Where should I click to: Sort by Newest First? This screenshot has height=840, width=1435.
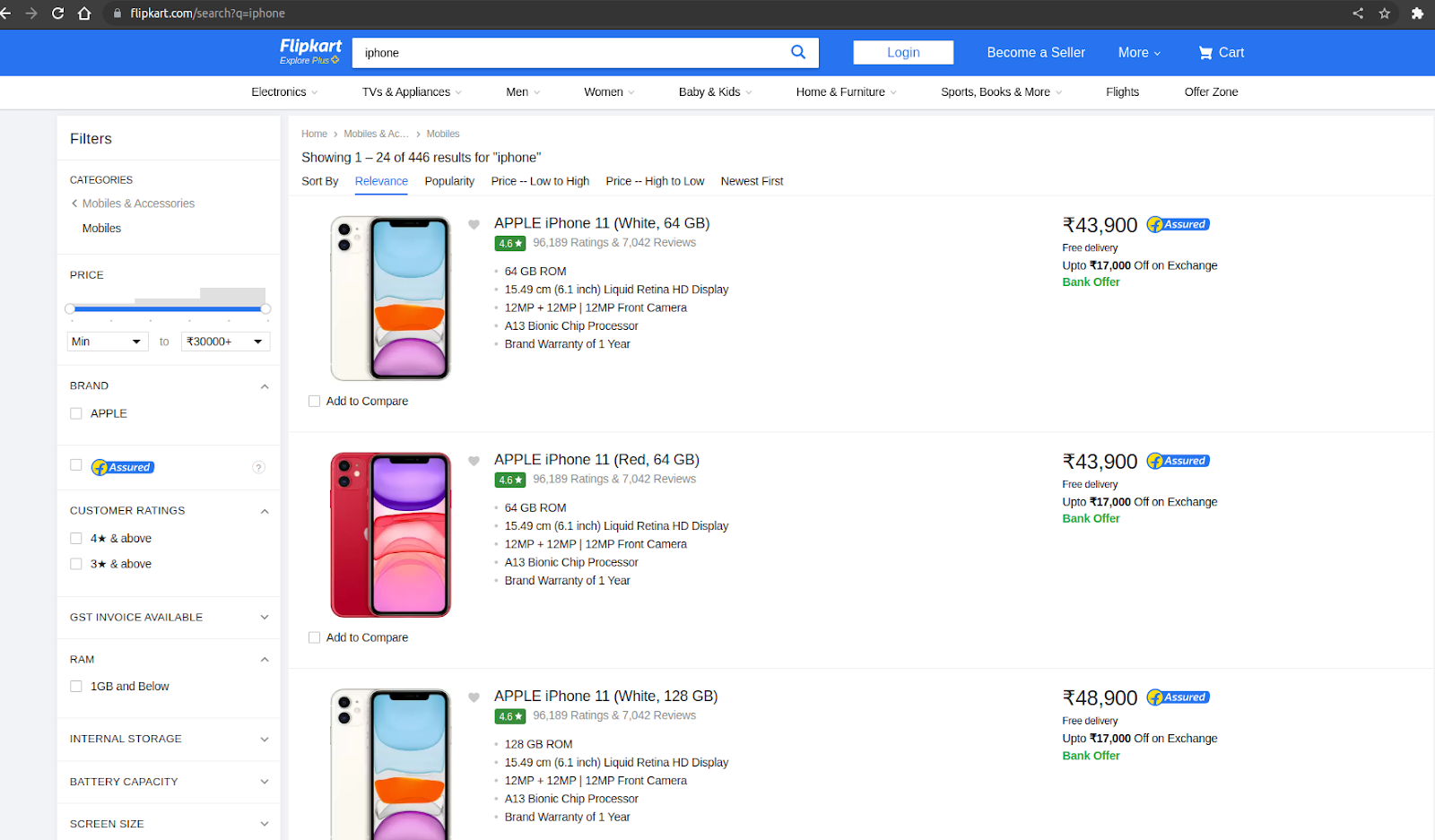pos(752,181)
